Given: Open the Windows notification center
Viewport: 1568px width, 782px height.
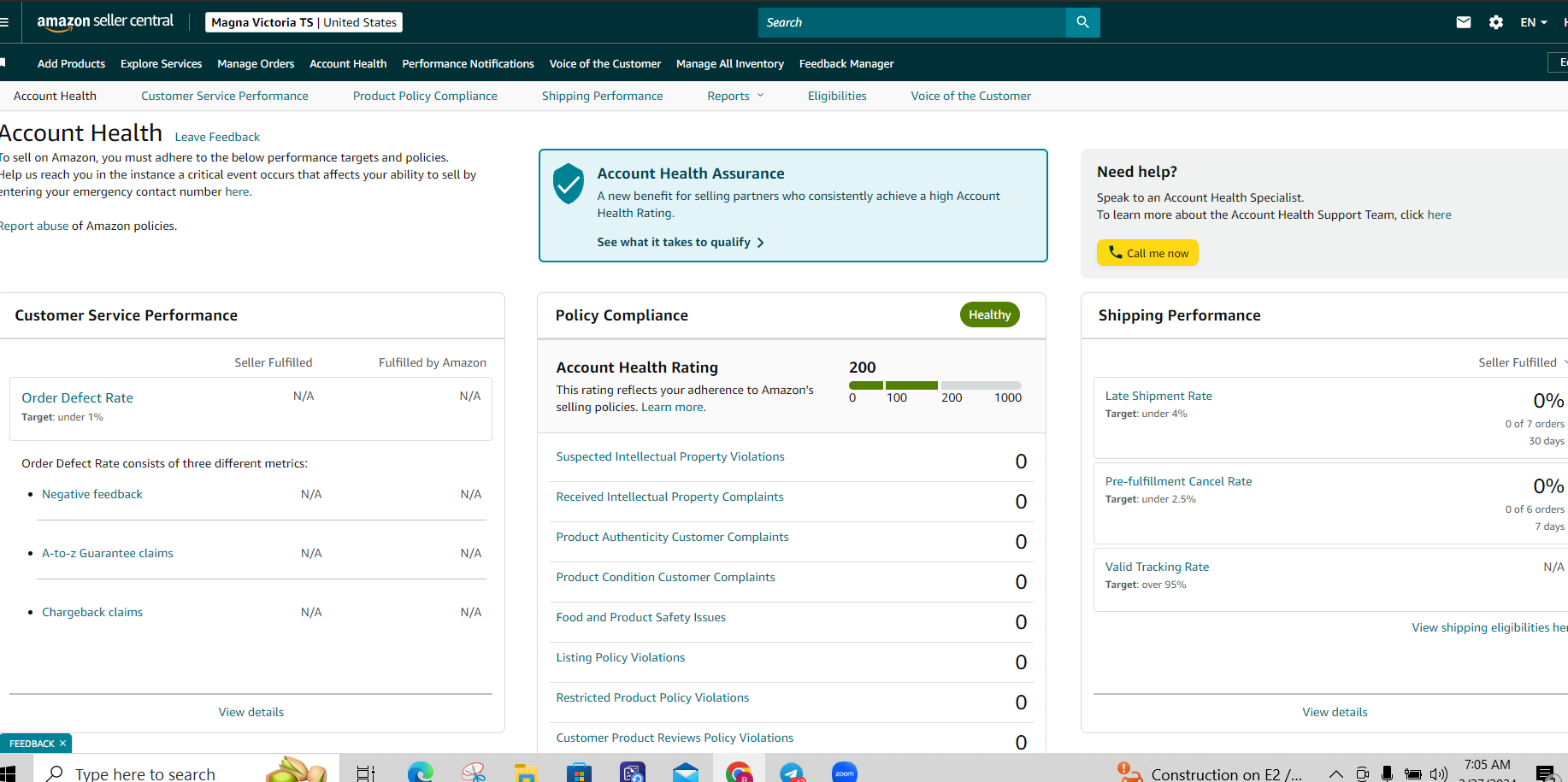Looking at the screenshot, I should [x=1546, y=773].
